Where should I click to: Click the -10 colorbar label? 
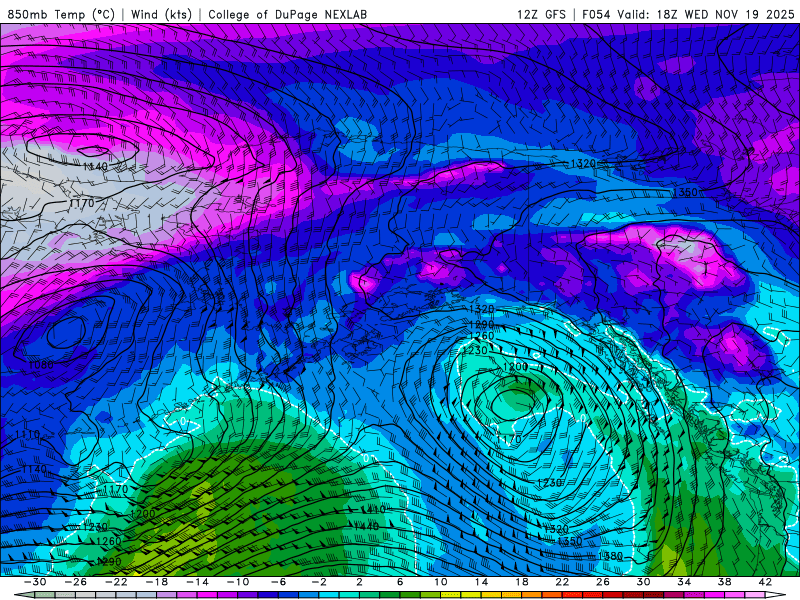pos(238,582)
